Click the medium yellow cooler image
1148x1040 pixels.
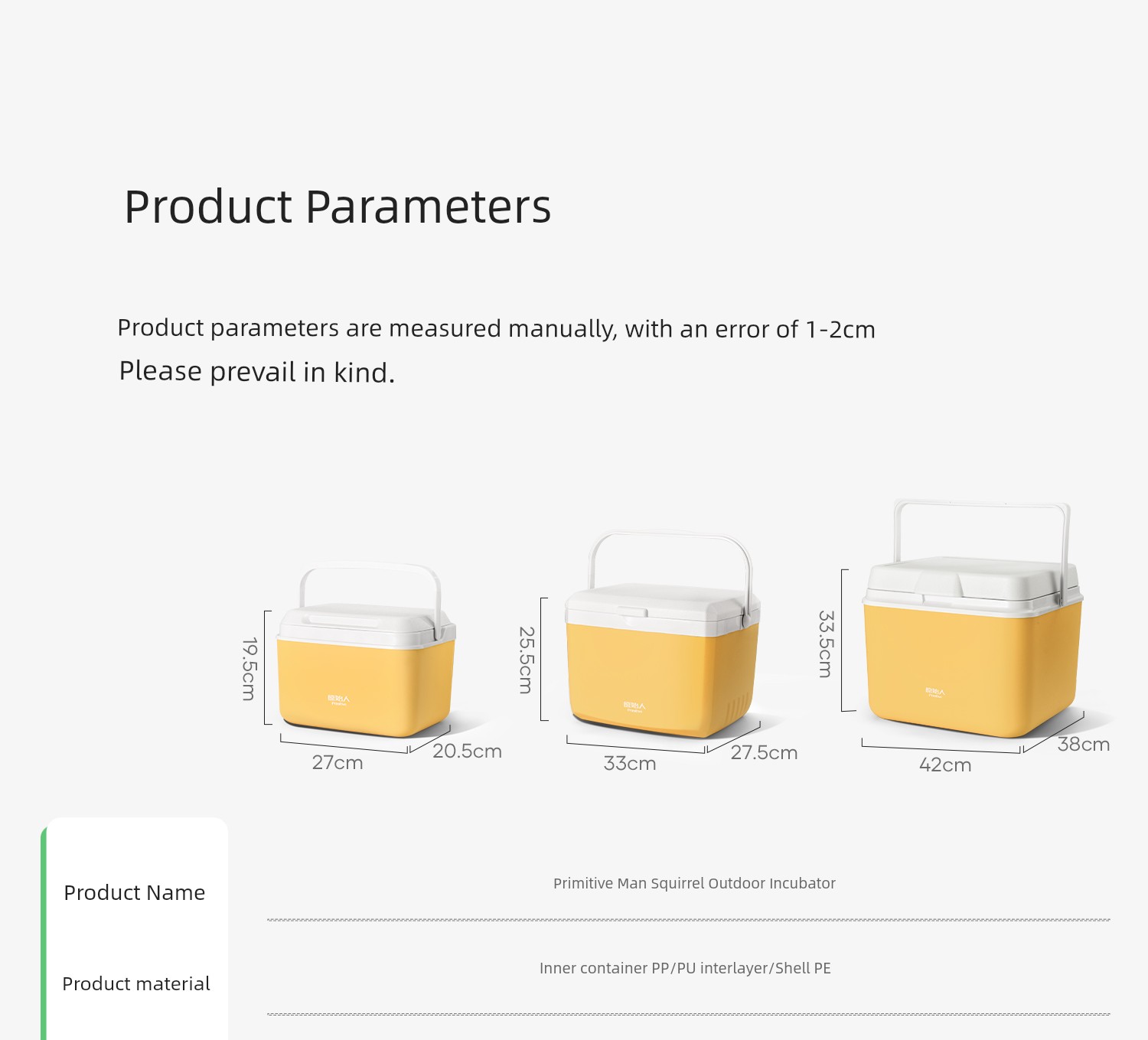click(662, 634)
